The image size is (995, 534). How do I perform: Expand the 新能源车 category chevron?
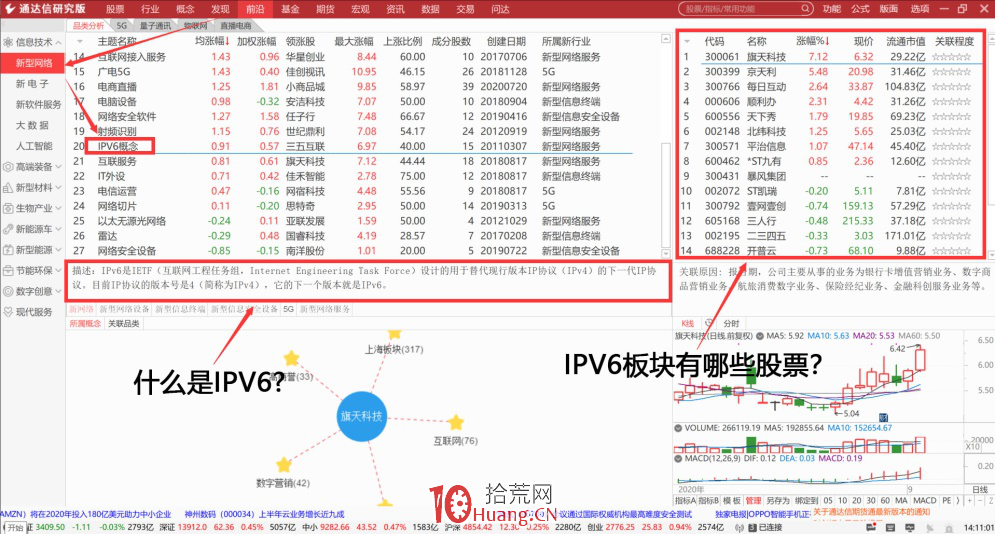[58, 229]
